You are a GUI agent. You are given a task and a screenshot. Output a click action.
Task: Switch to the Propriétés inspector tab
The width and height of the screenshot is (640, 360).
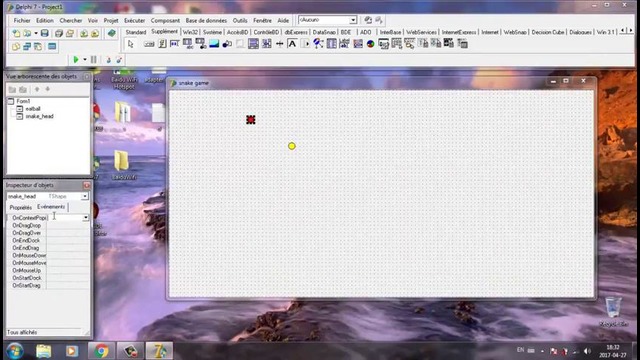tap(20, 207)
